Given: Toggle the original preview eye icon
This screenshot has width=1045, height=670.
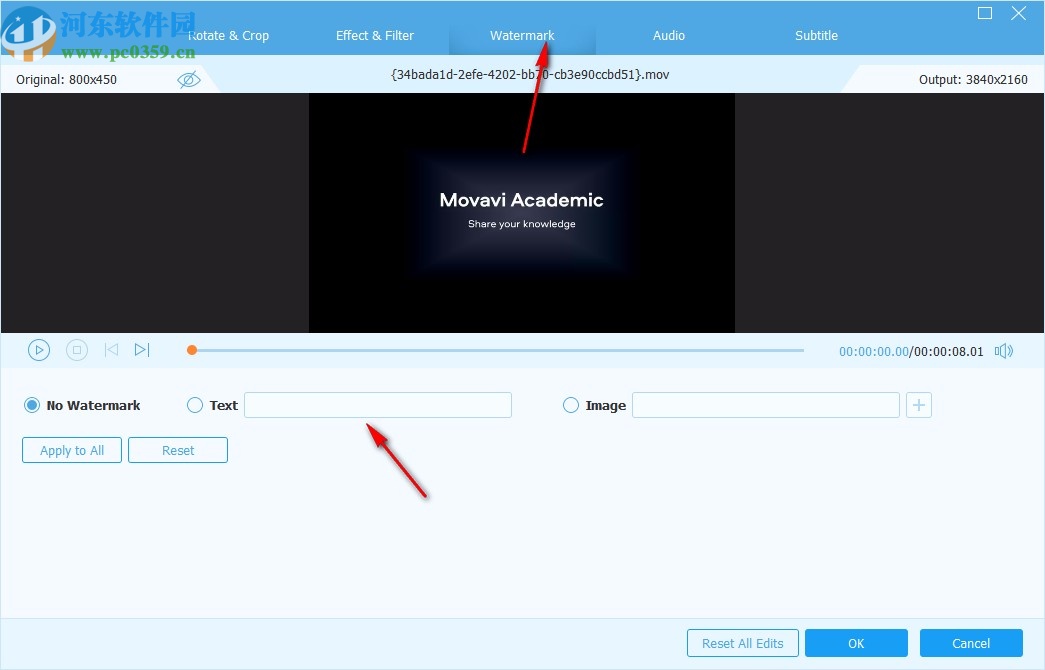Looking at the screenshot, I should click(x=189, y=80).
